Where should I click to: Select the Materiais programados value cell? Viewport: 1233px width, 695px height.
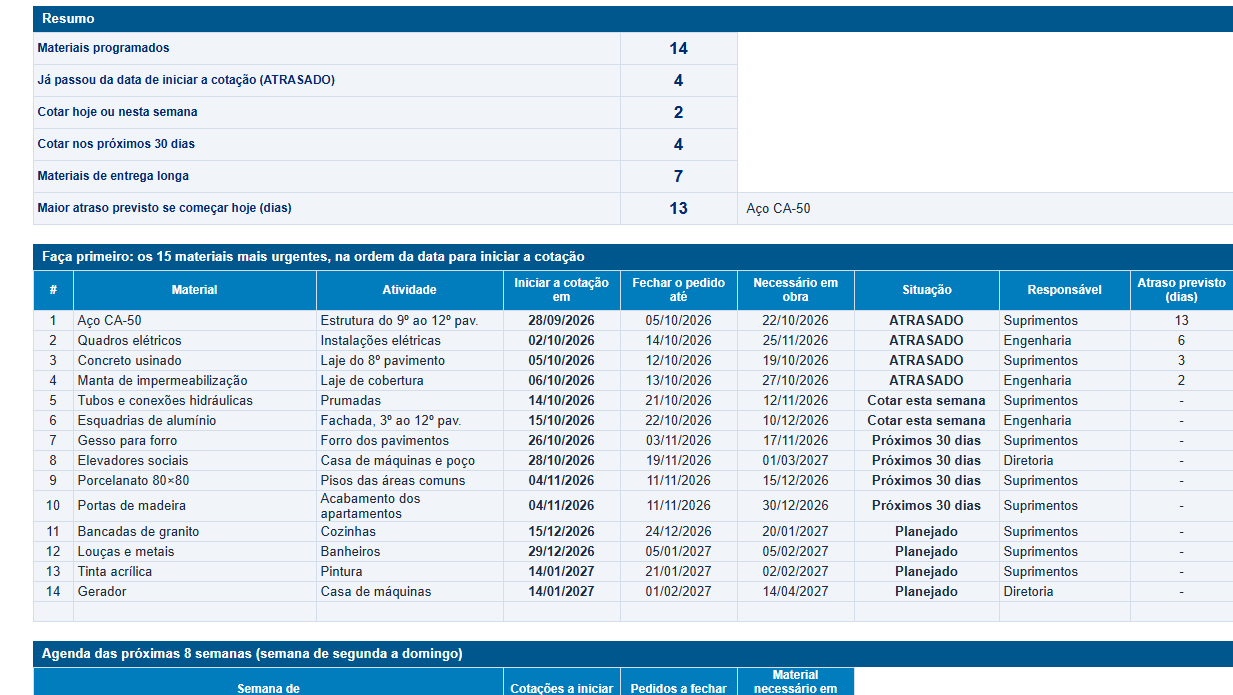pos(678,48)
